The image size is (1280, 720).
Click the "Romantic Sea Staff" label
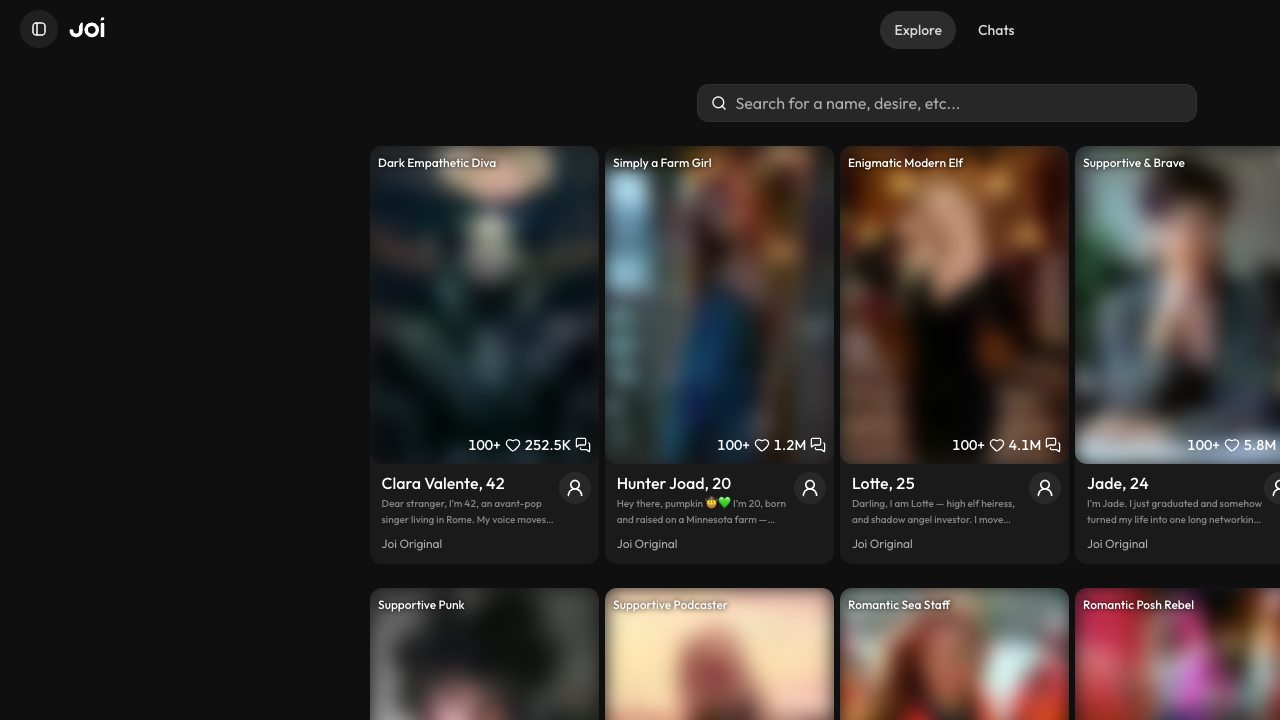899,605
